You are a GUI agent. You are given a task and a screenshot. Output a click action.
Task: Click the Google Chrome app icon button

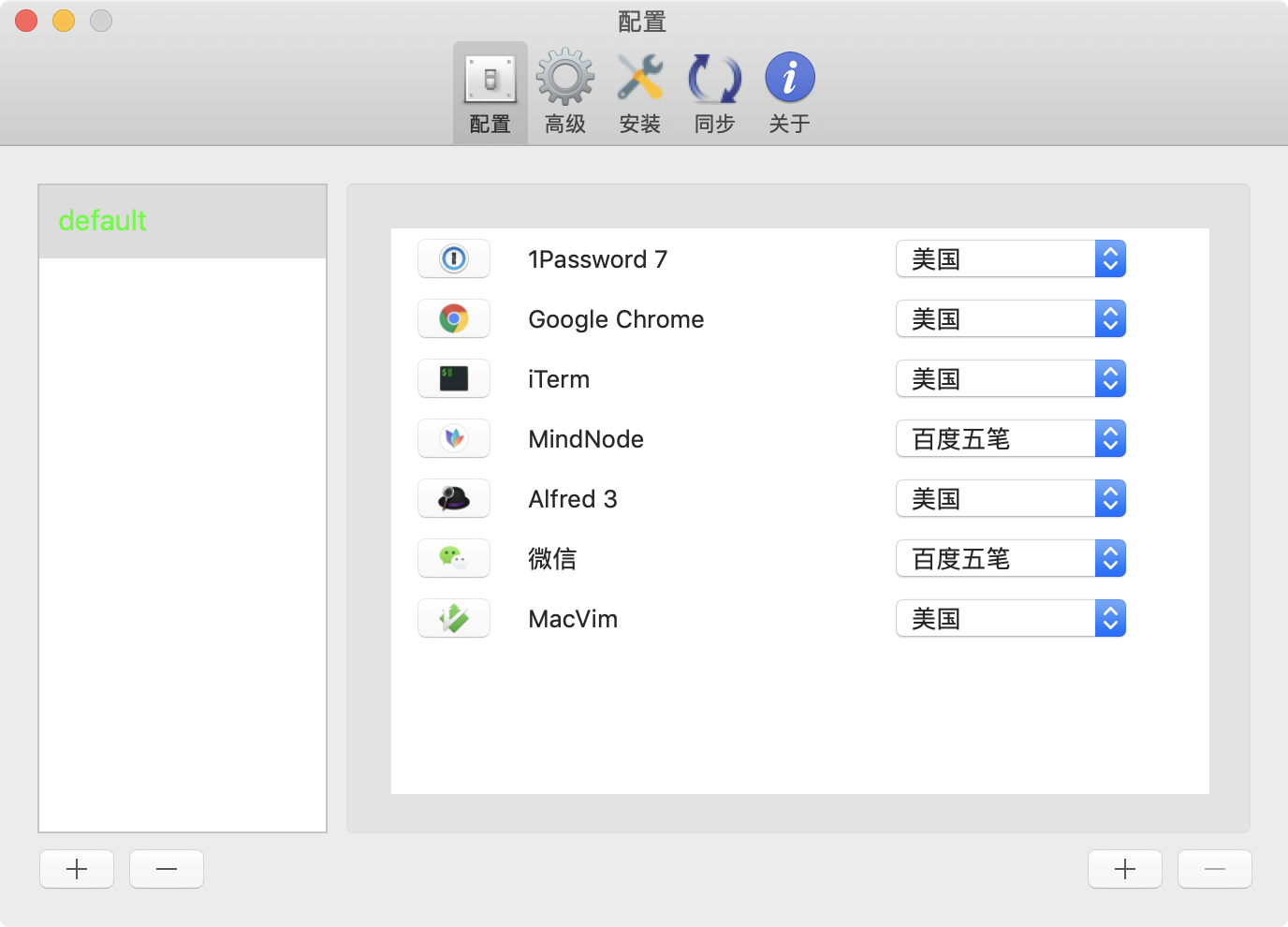(x=454, y=318)
